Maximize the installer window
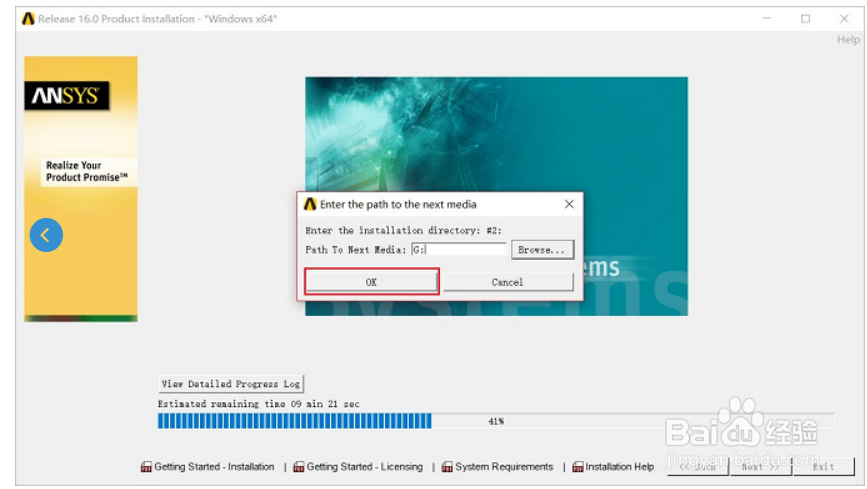 806,19
